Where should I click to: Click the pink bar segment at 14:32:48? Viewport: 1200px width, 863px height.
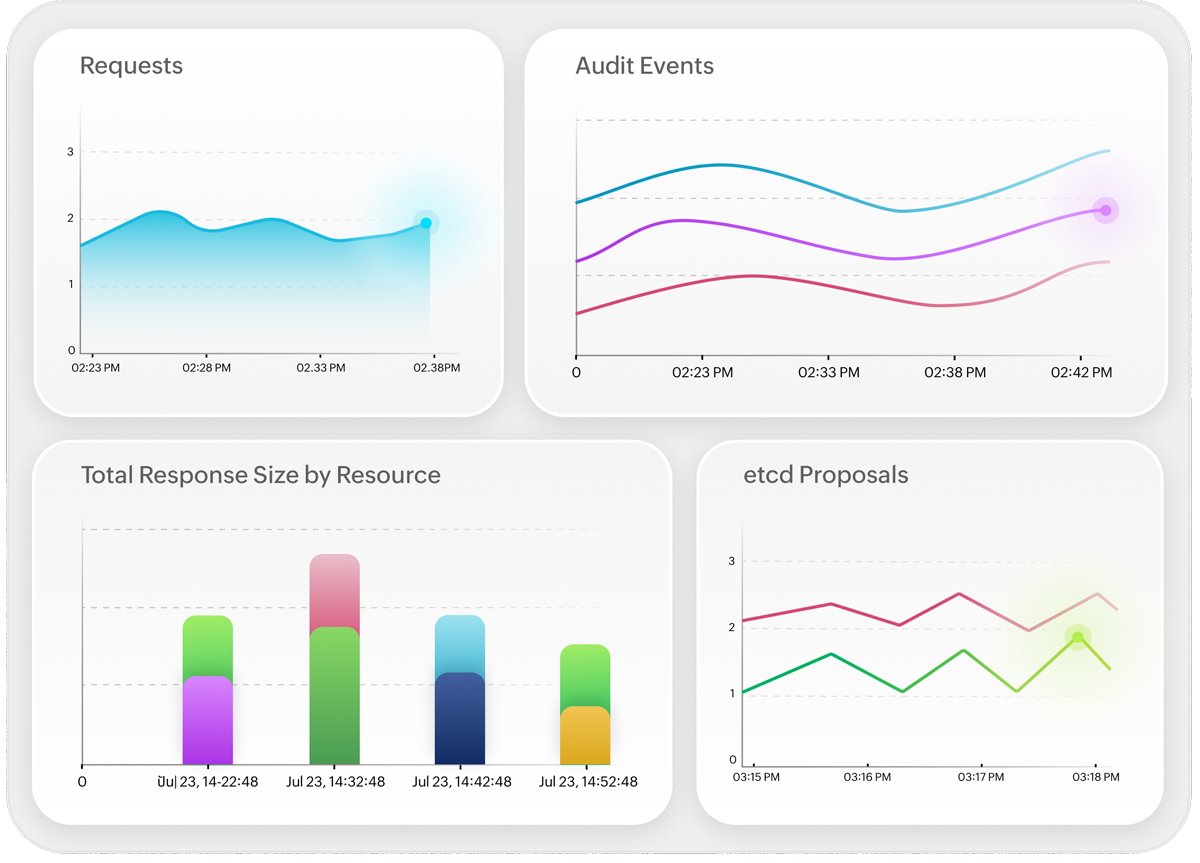(334, 590)
